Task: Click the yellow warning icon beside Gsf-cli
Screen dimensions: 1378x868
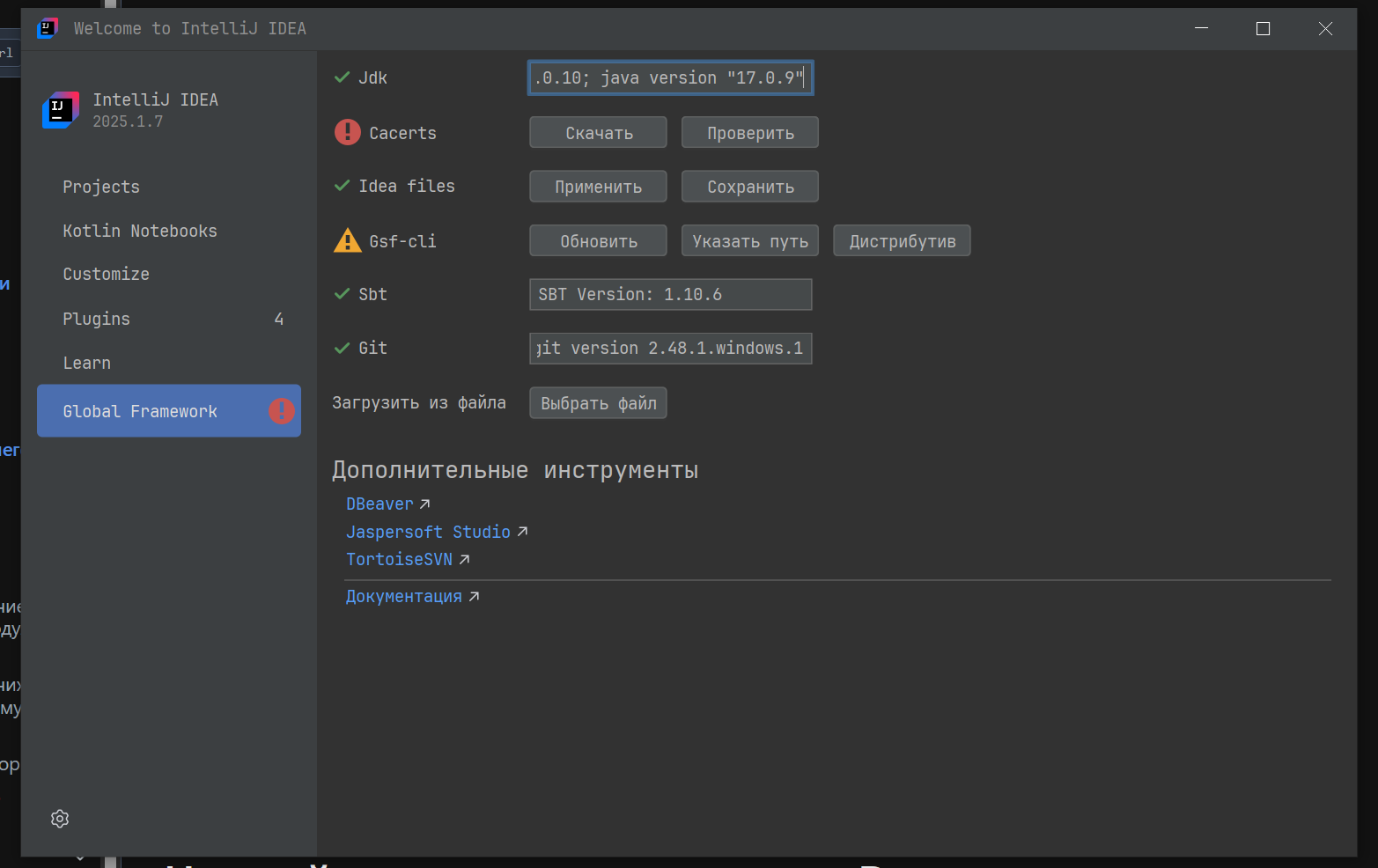Action: click(x=348, y=240)
